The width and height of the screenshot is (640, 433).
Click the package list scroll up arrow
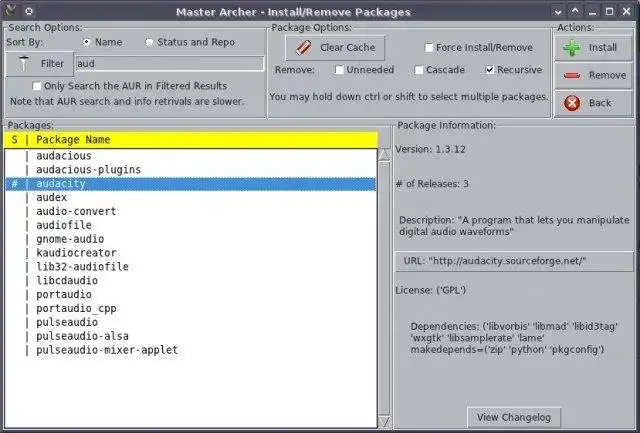pyautogui.click(x=384, y=155)
